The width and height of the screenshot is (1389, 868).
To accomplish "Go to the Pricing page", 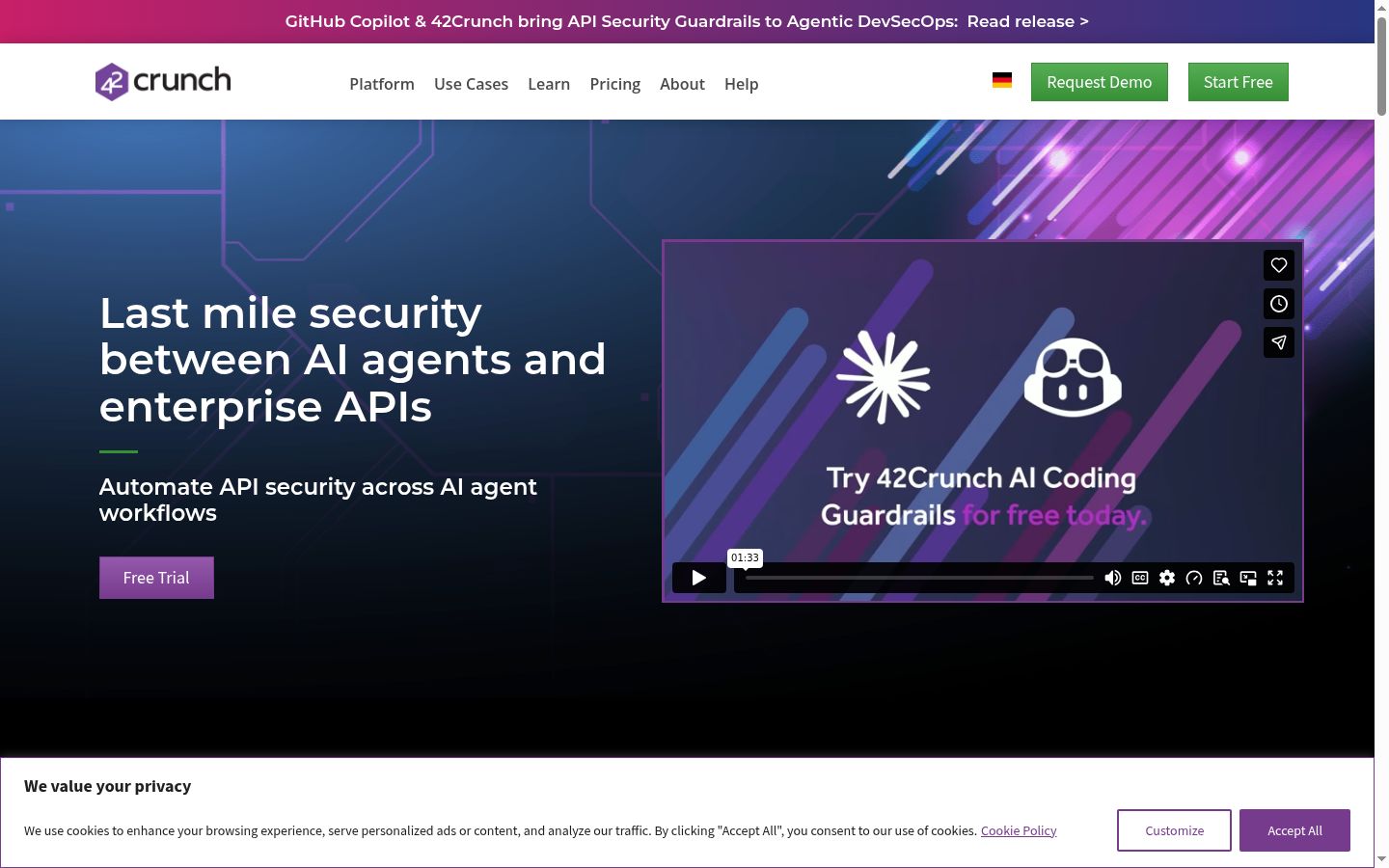I will (x=615, y=84).
